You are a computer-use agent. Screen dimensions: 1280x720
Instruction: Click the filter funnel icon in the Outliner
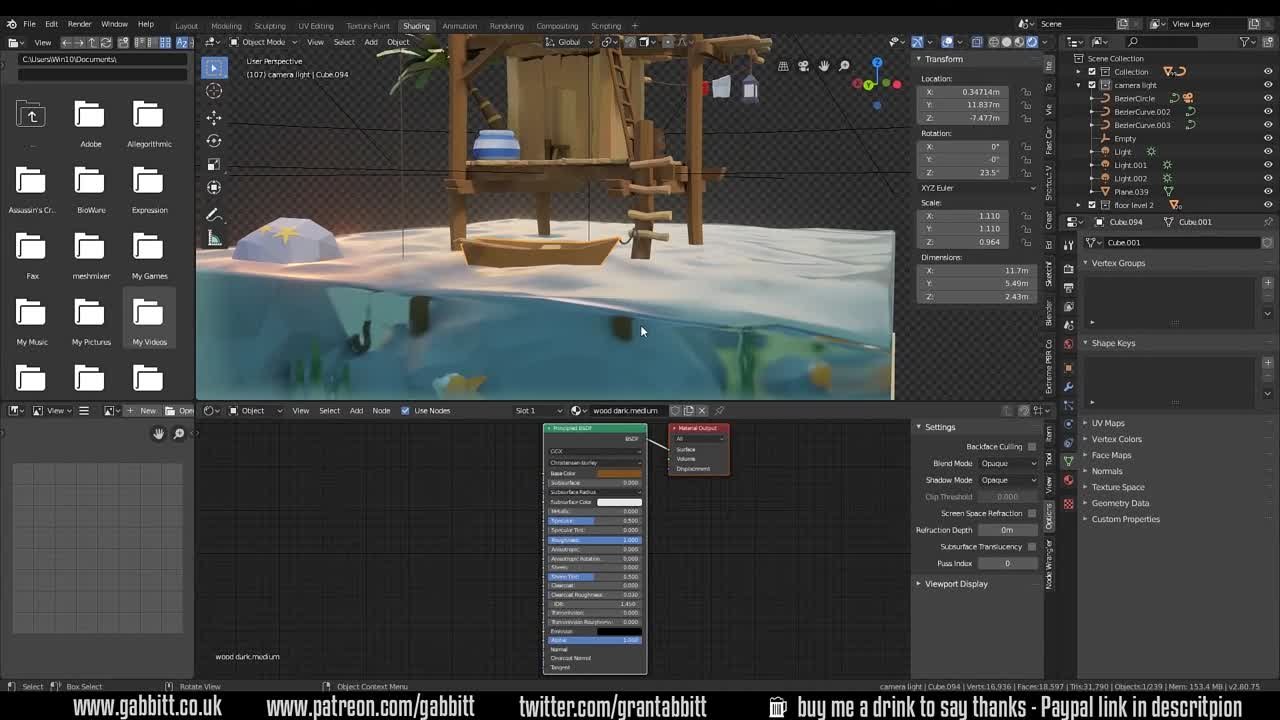click(1245, 42)
